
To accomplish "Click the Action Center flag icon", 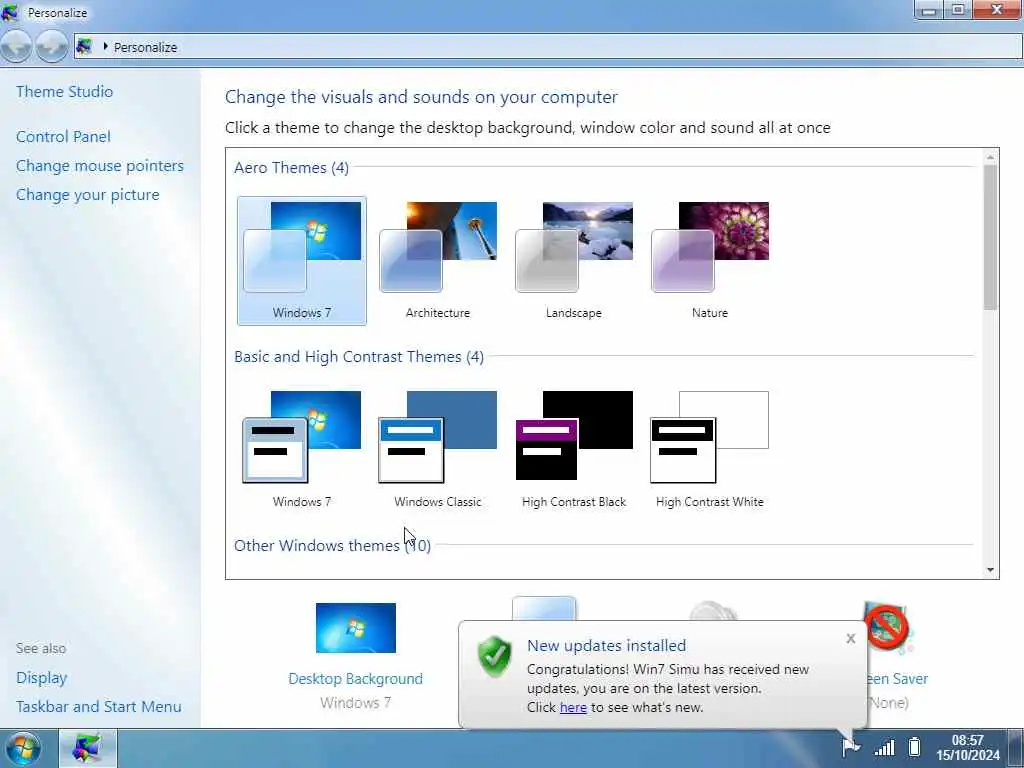I will 850,746.
